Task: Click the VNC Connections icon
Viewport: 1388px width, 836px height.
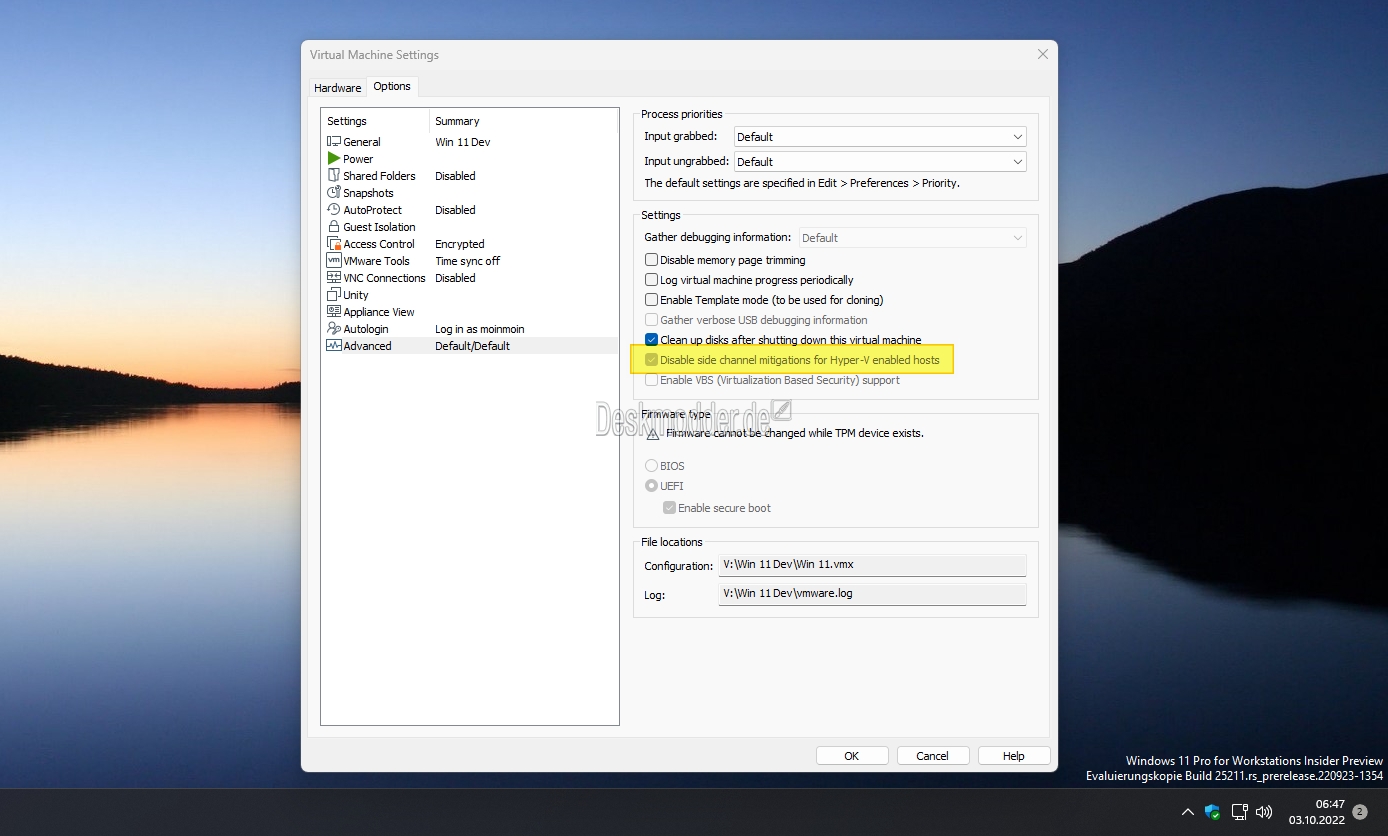Action: (x=334, y=278)
